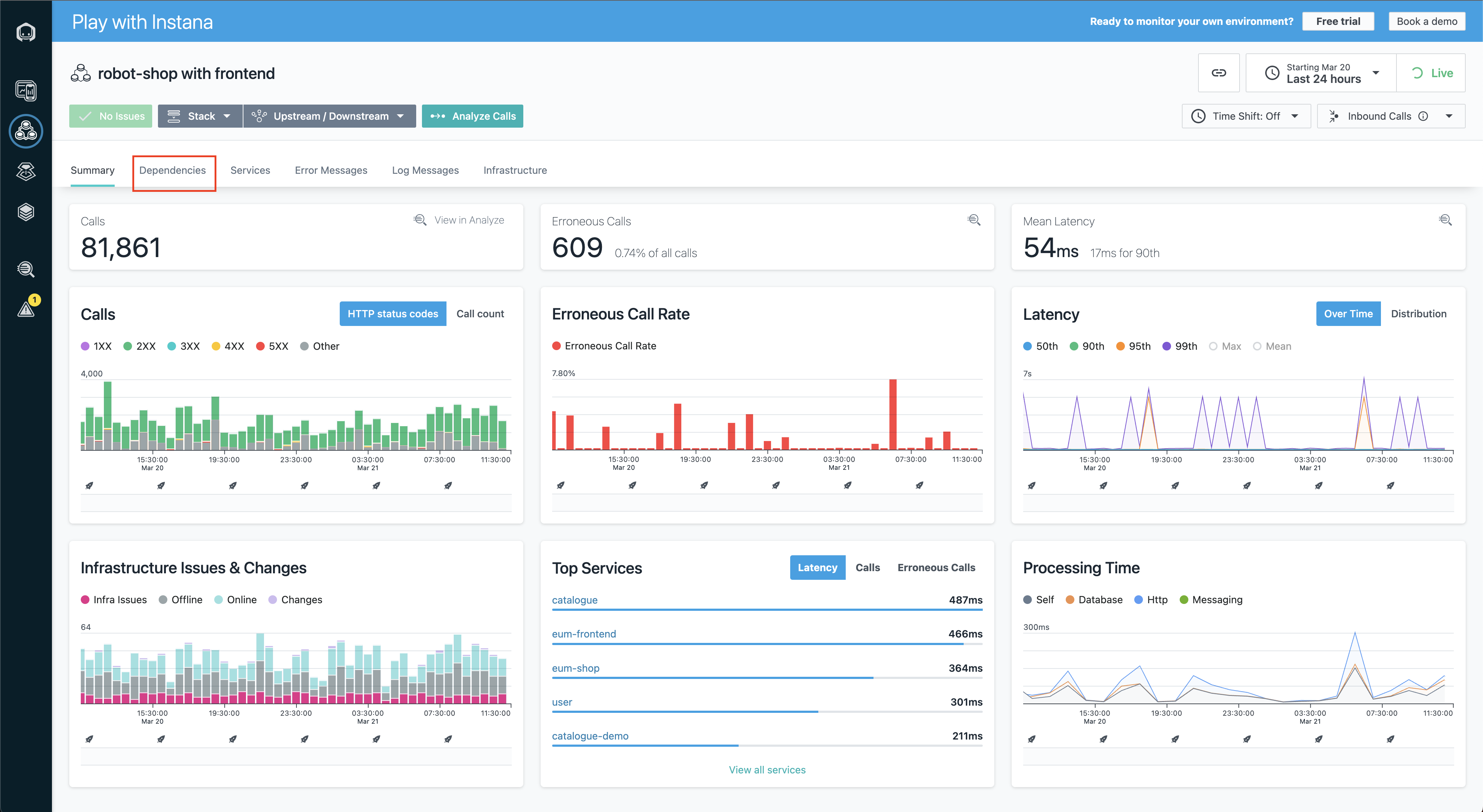The height and width of the screenshot is (812, 1483).
Task: Switch to the Dependencies tab
Action: 172,170
